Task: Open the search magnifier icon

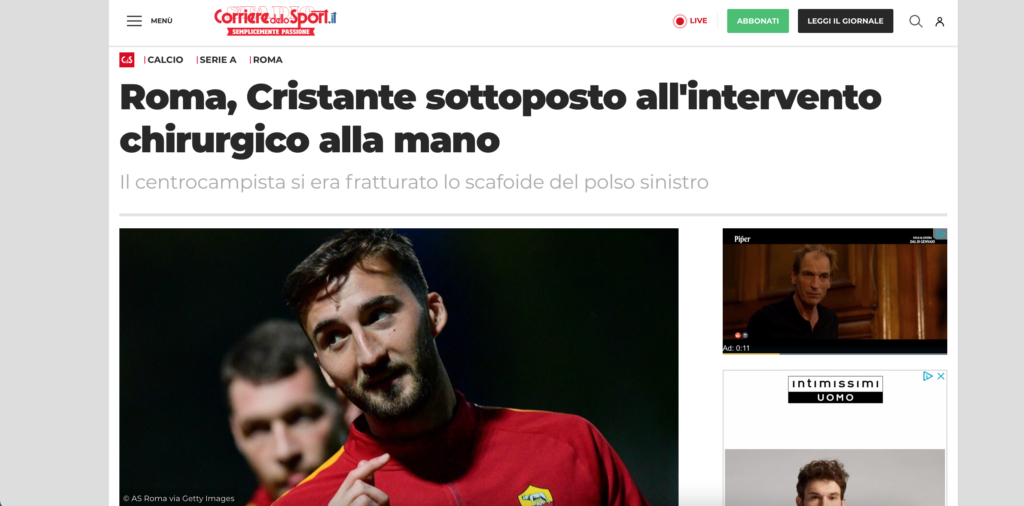Action: pos(916,21)
